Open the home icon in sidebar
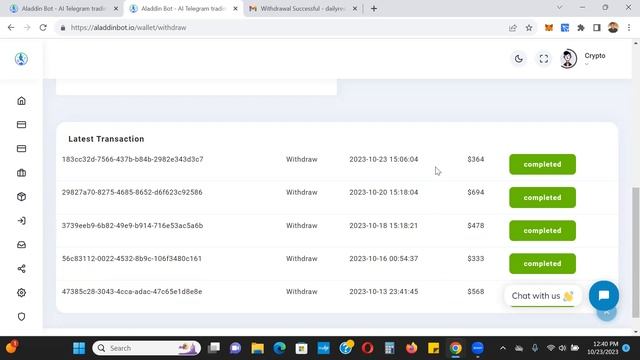This screenshot has width=640, height=360. point(22,101)
